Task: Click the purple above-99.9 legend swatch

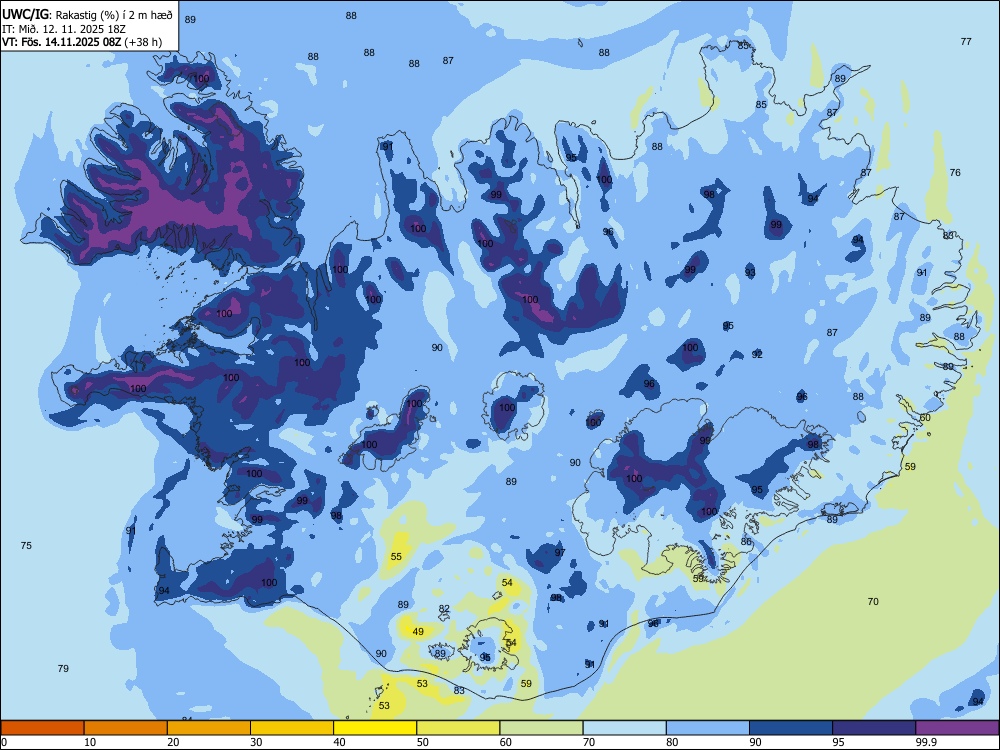Action: 957,728
